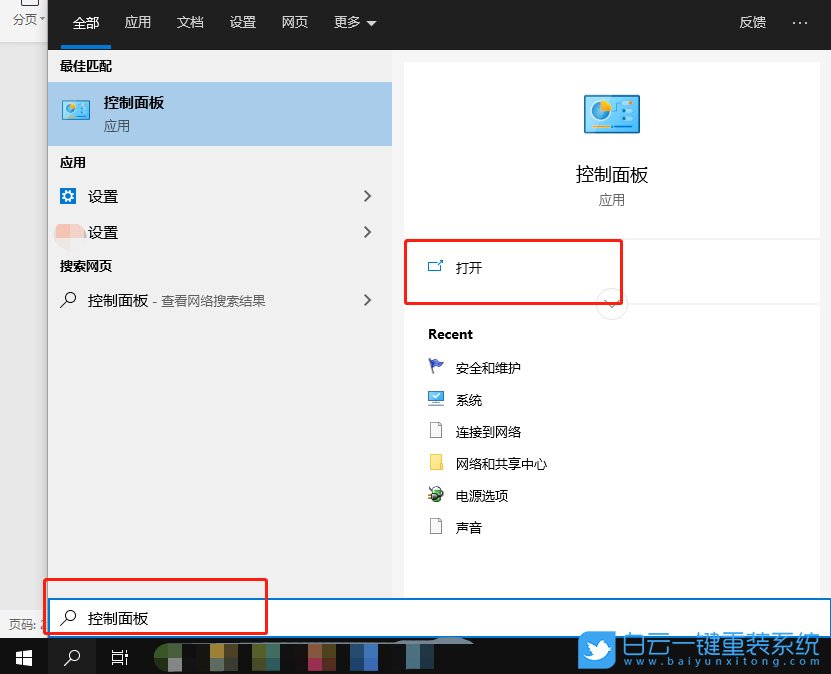
Task: Switch to the 文档 tab
Action: pos(190,21)
